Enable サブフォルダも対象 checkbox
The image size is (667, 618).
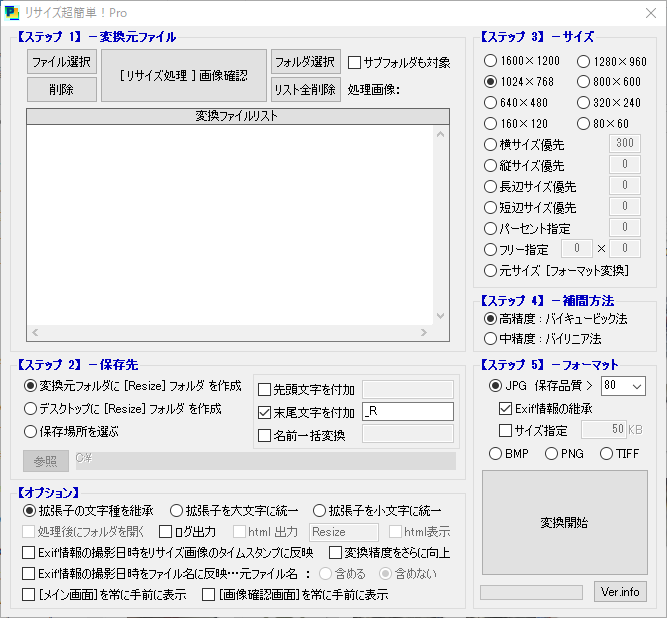354,62
